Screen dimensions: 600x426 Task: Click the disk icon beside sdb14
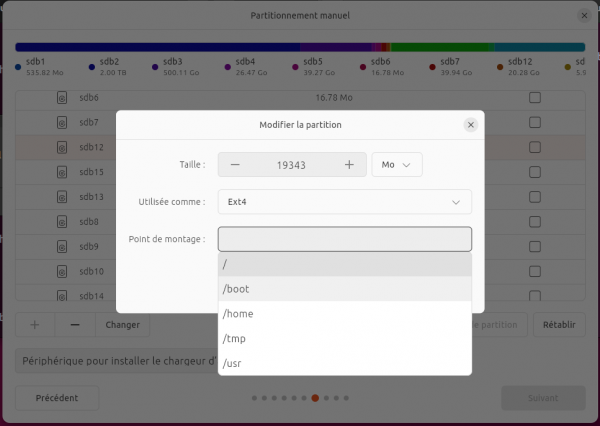point(62,295)
